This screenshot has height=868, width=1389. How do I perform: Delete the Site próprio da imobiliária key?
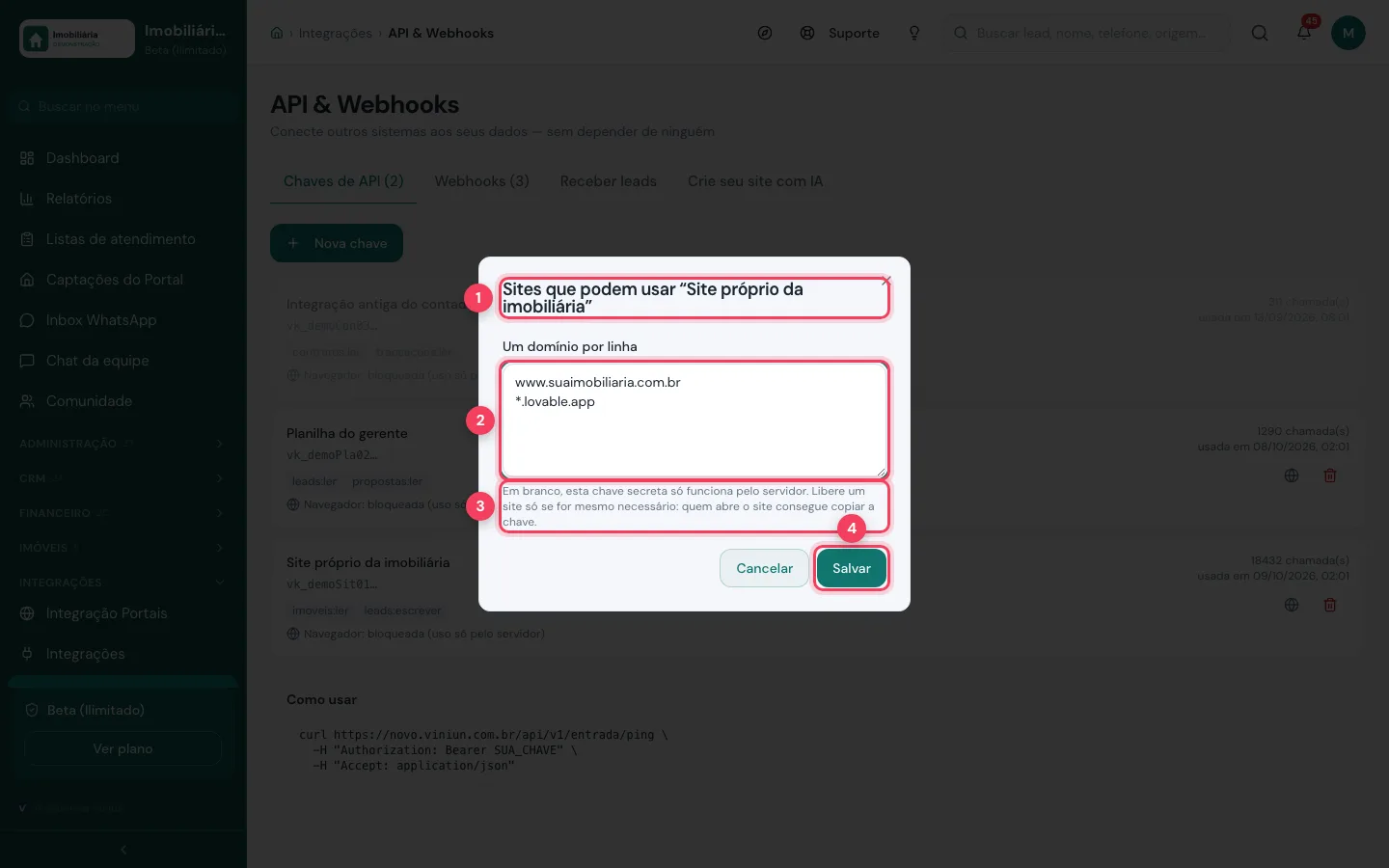[1330, 605]
